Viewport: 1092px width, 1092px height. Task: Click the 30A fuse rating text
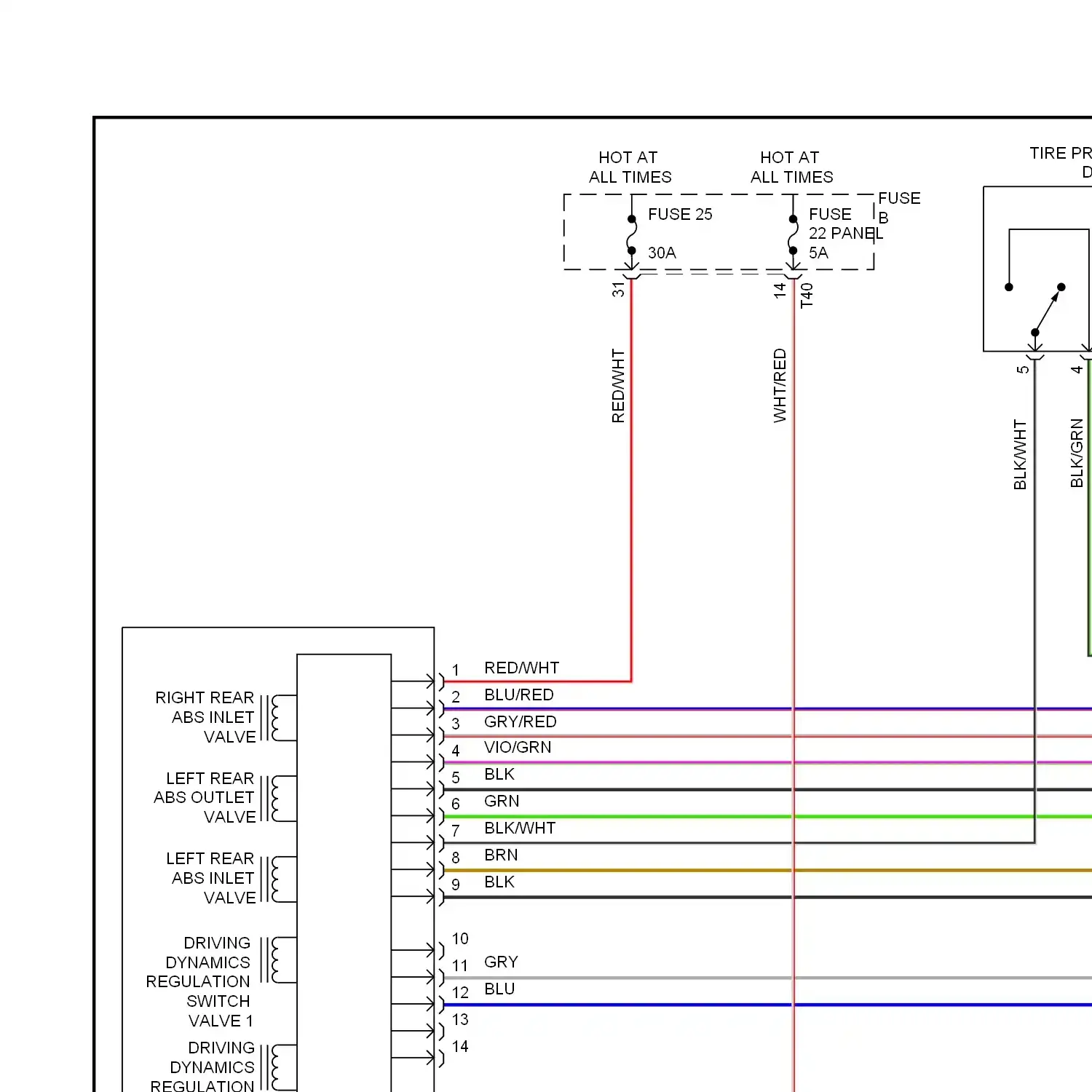(662, 253)
